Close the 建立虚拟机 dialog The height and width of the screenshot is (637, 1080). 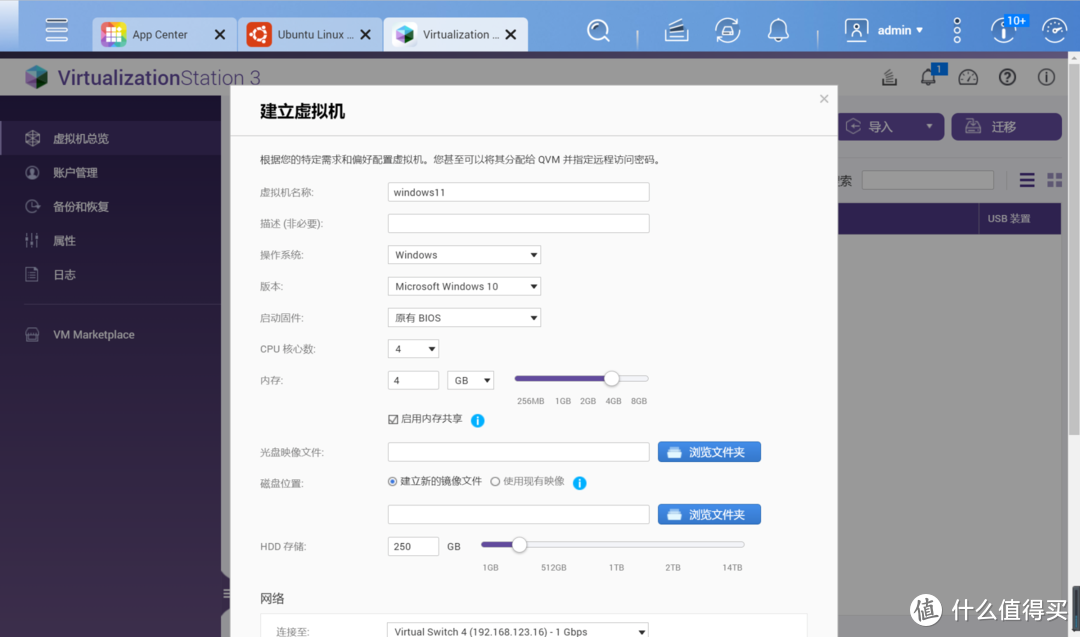(824, 99)
